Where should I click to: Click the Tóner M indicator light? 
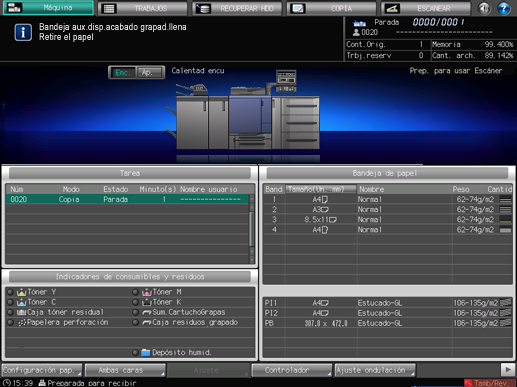point(135,292)
